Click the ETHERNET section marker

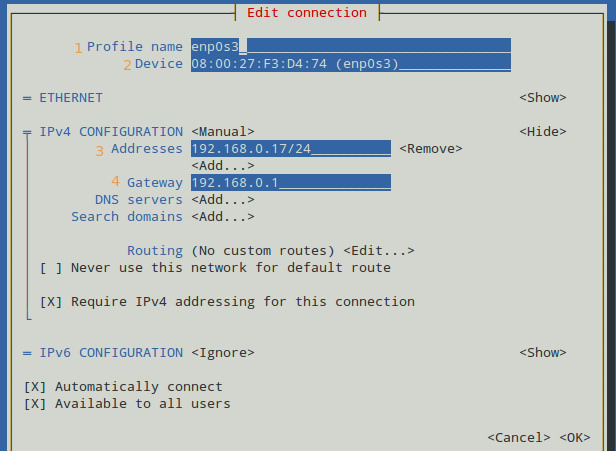click(x=27, y=98)
